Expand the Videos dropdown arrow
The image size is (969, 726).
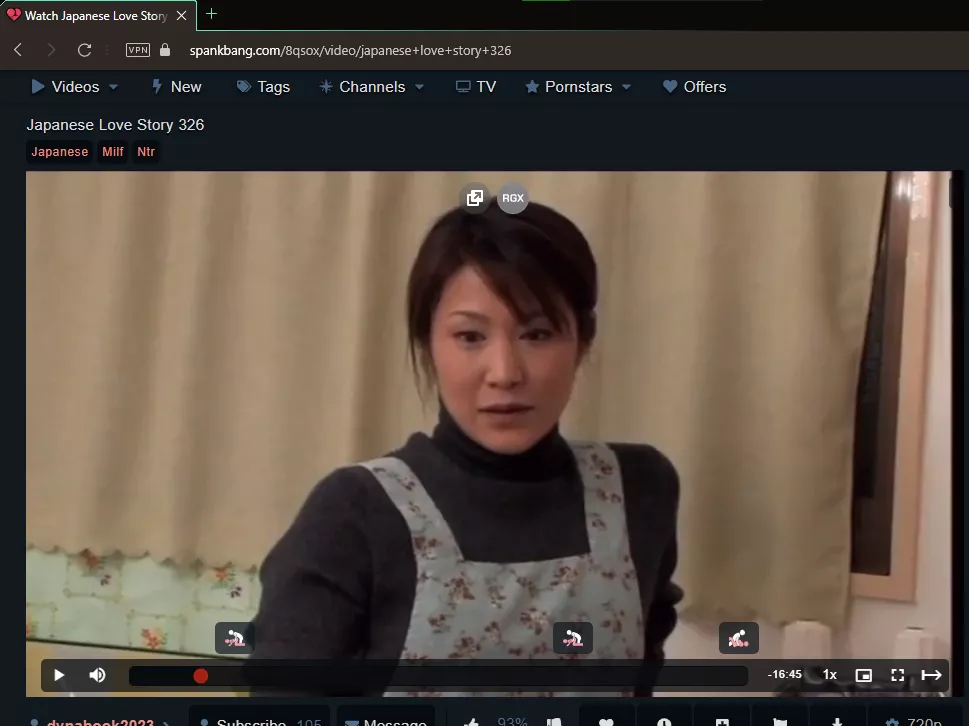113,87
